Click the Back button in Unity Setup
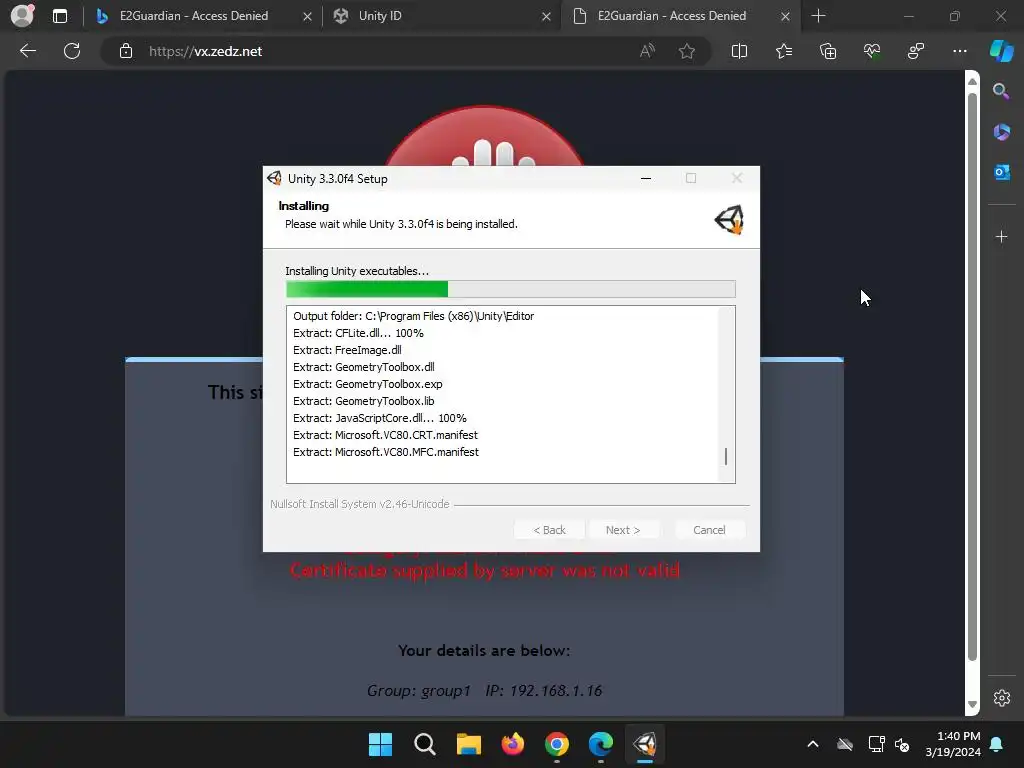 click(x=550, y=530)
